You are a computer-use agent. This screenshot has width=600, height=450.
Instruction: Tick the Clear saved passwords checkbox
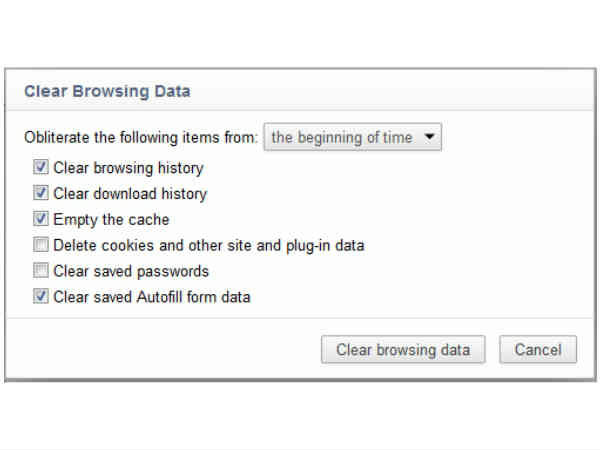41,271
